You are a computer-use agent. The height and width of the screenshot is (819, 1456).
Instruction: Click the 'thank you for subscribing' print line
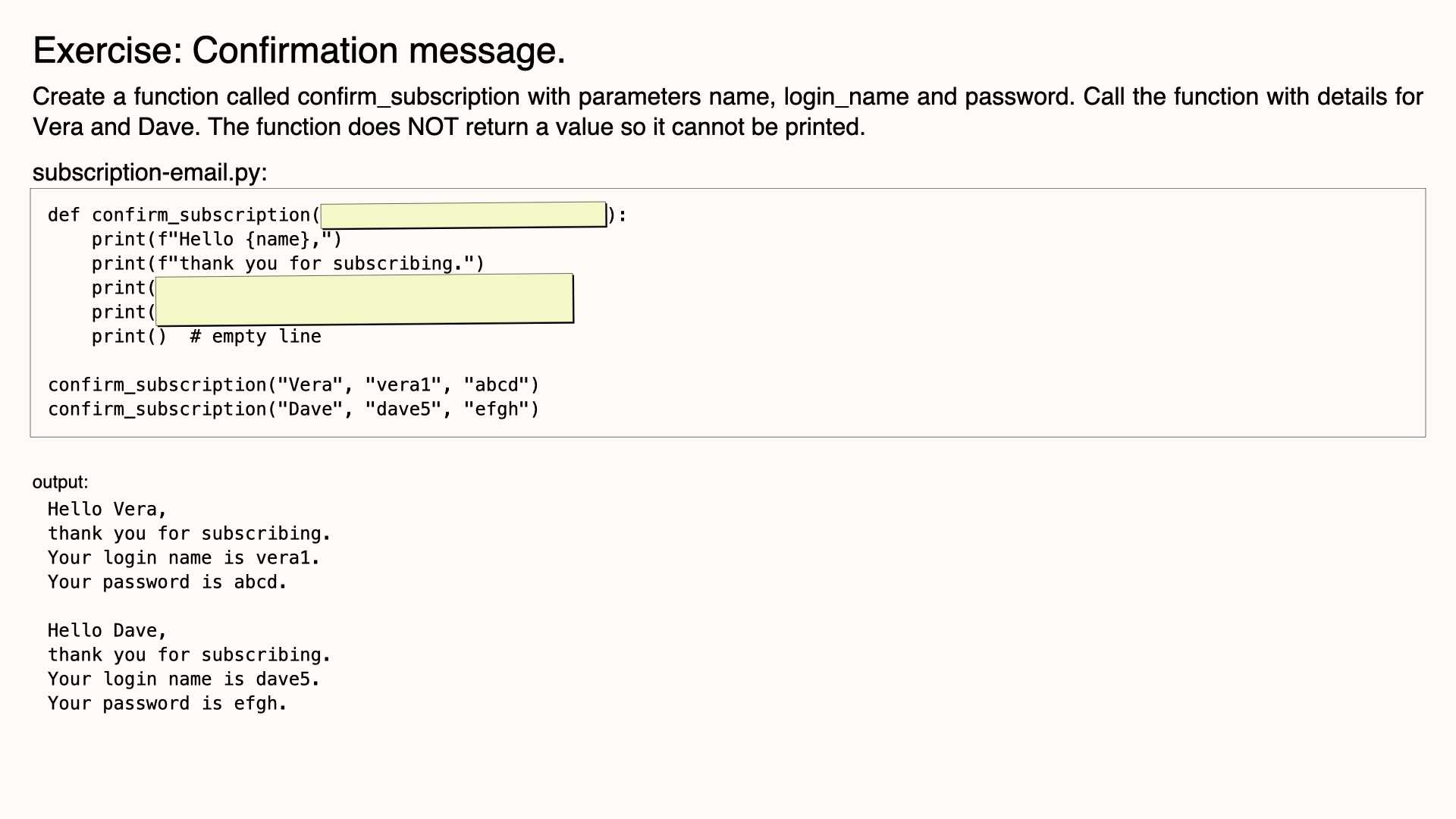tap(288, 264)
